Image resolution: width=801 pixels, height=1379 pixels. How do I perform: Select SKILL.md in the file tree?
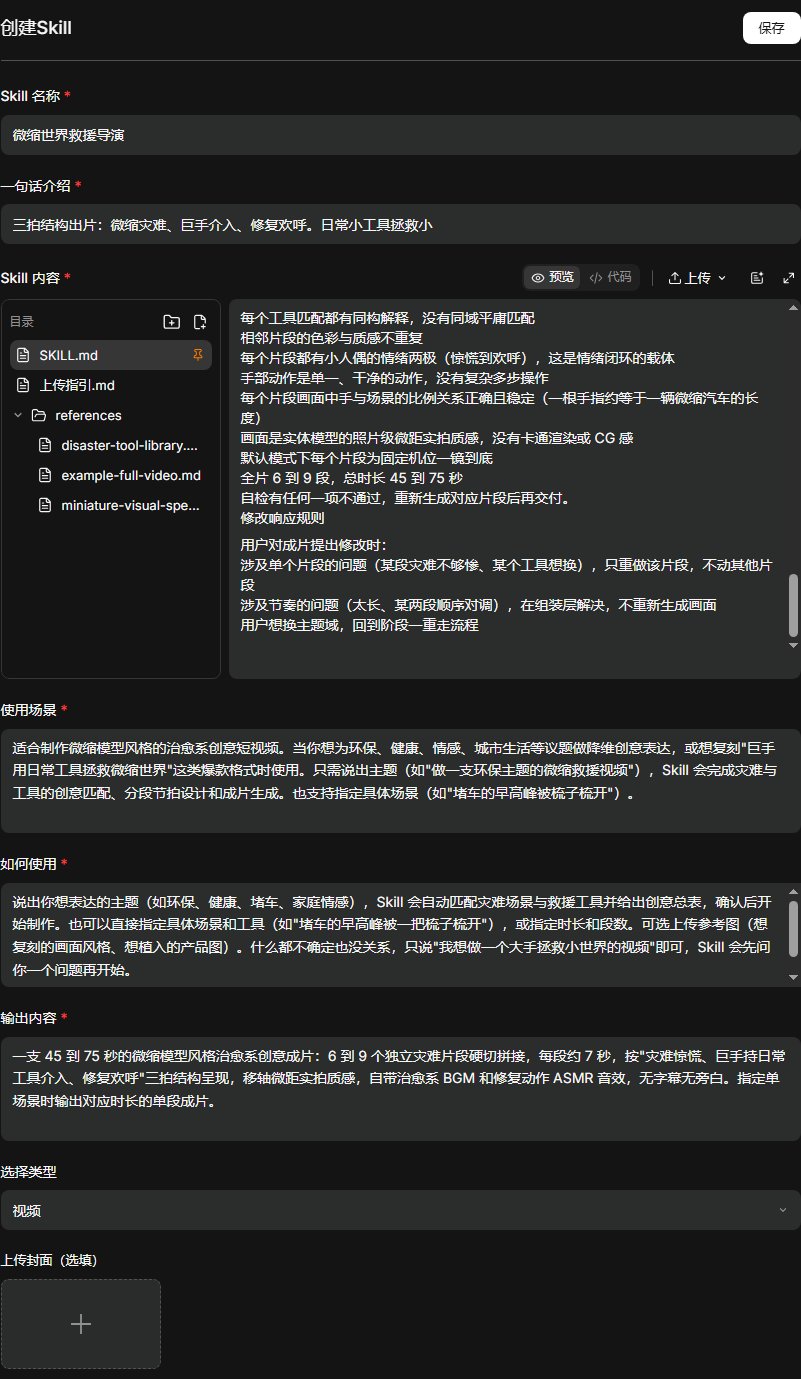[111, 355]
